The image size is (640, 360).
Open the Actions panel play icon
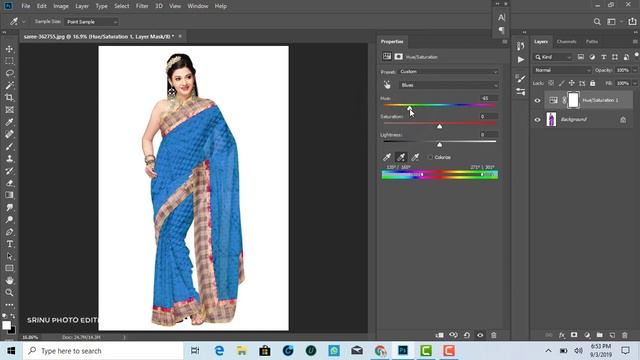click(x=520, y=60)
